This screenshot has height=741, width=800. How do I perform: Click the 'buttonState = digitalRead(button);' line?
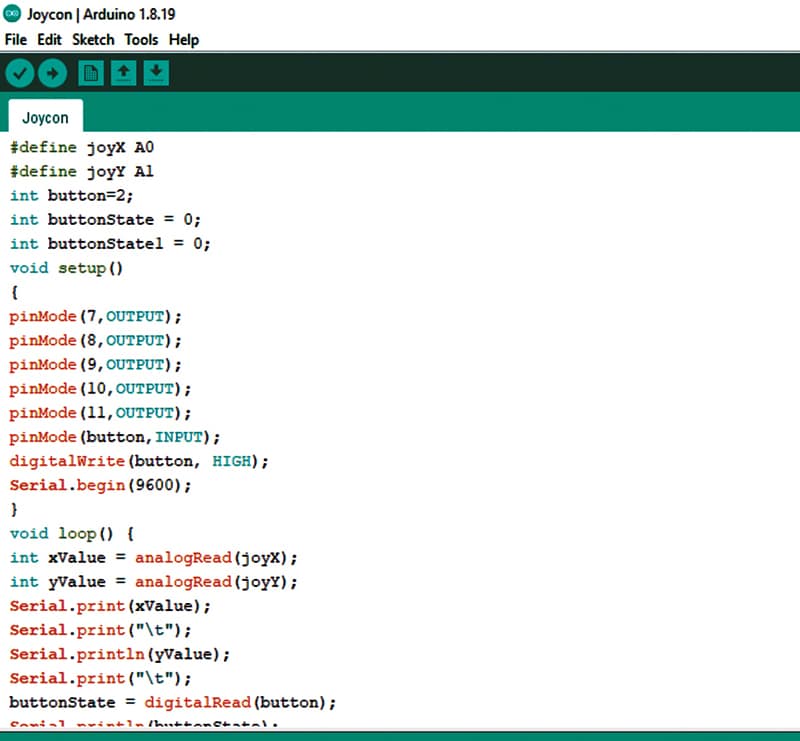(173, 702)
